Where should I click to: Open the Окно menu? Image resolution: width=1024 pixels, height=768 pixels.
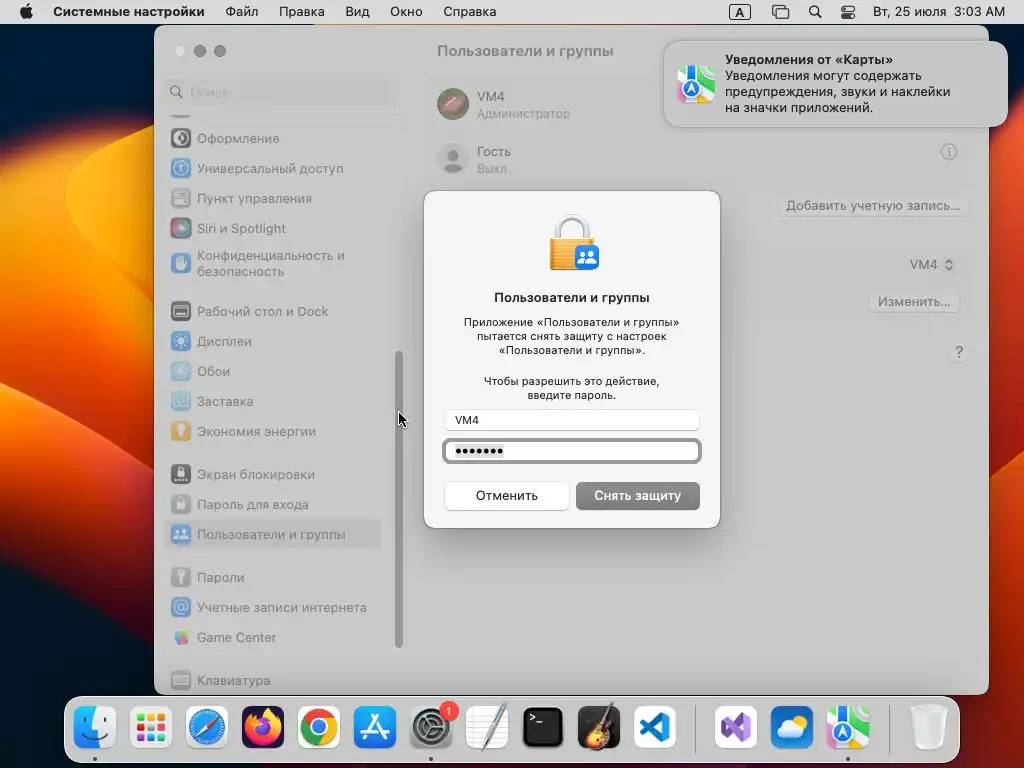[406, 12]
